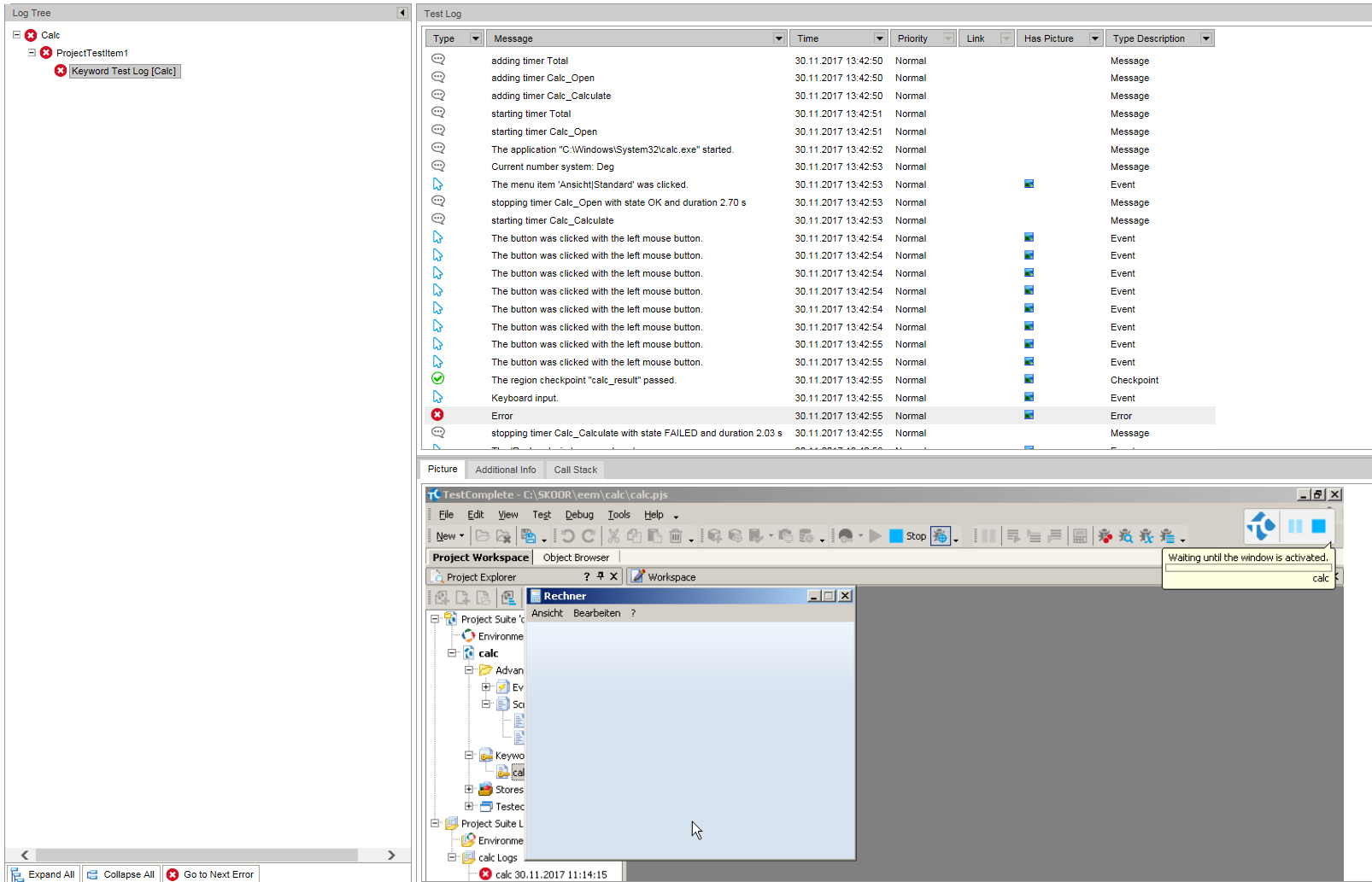Open the Ansicht menu in the Rechner window
This screenshot has height=882, width=1372.
(547, 613)
